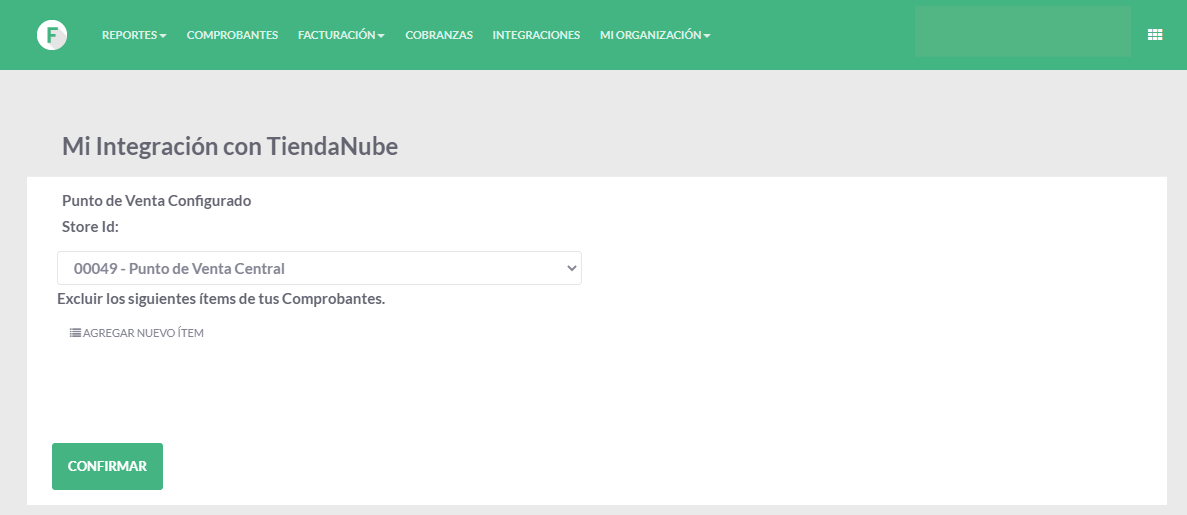Open the apps grid icon
Screen dimensions: 1187x515
click(1154, 35)
